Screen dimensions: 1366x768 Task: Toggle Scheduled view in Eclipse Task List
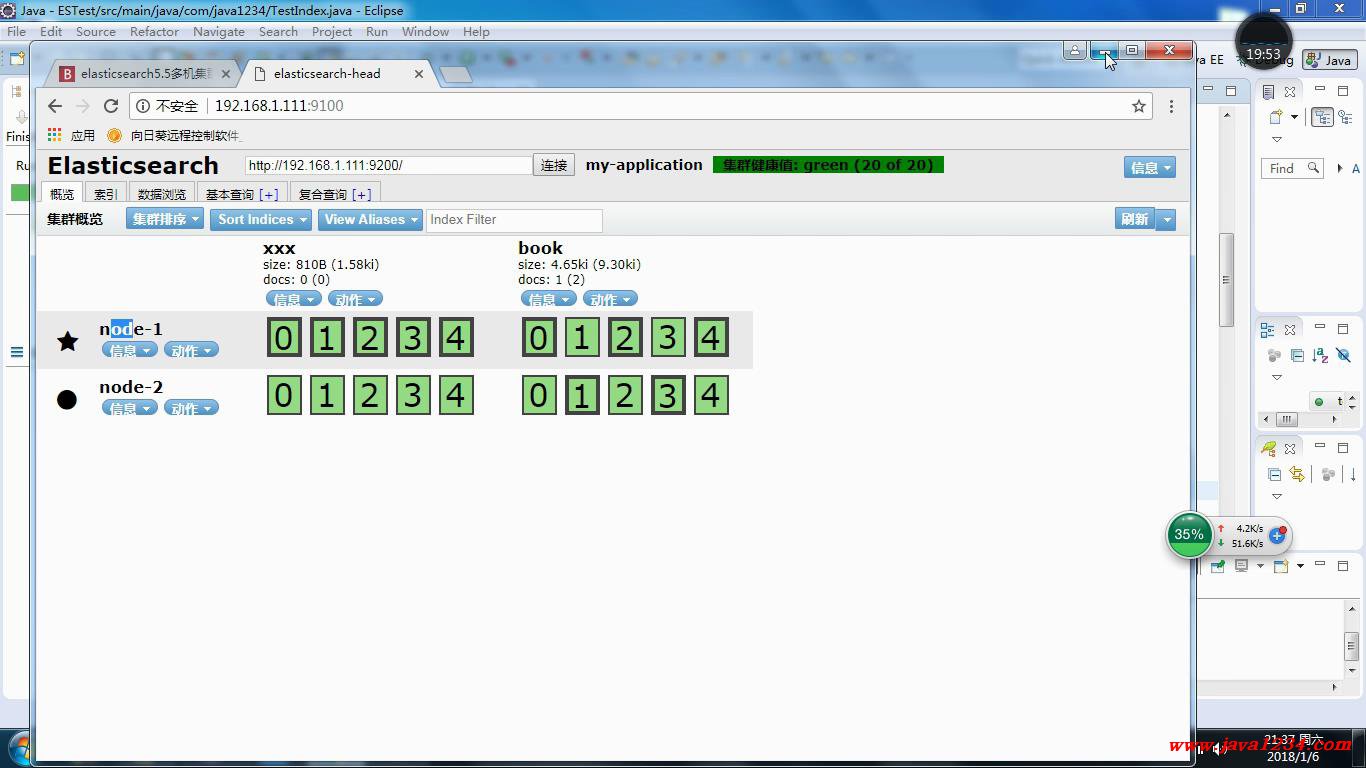[x=1345, y=117]
